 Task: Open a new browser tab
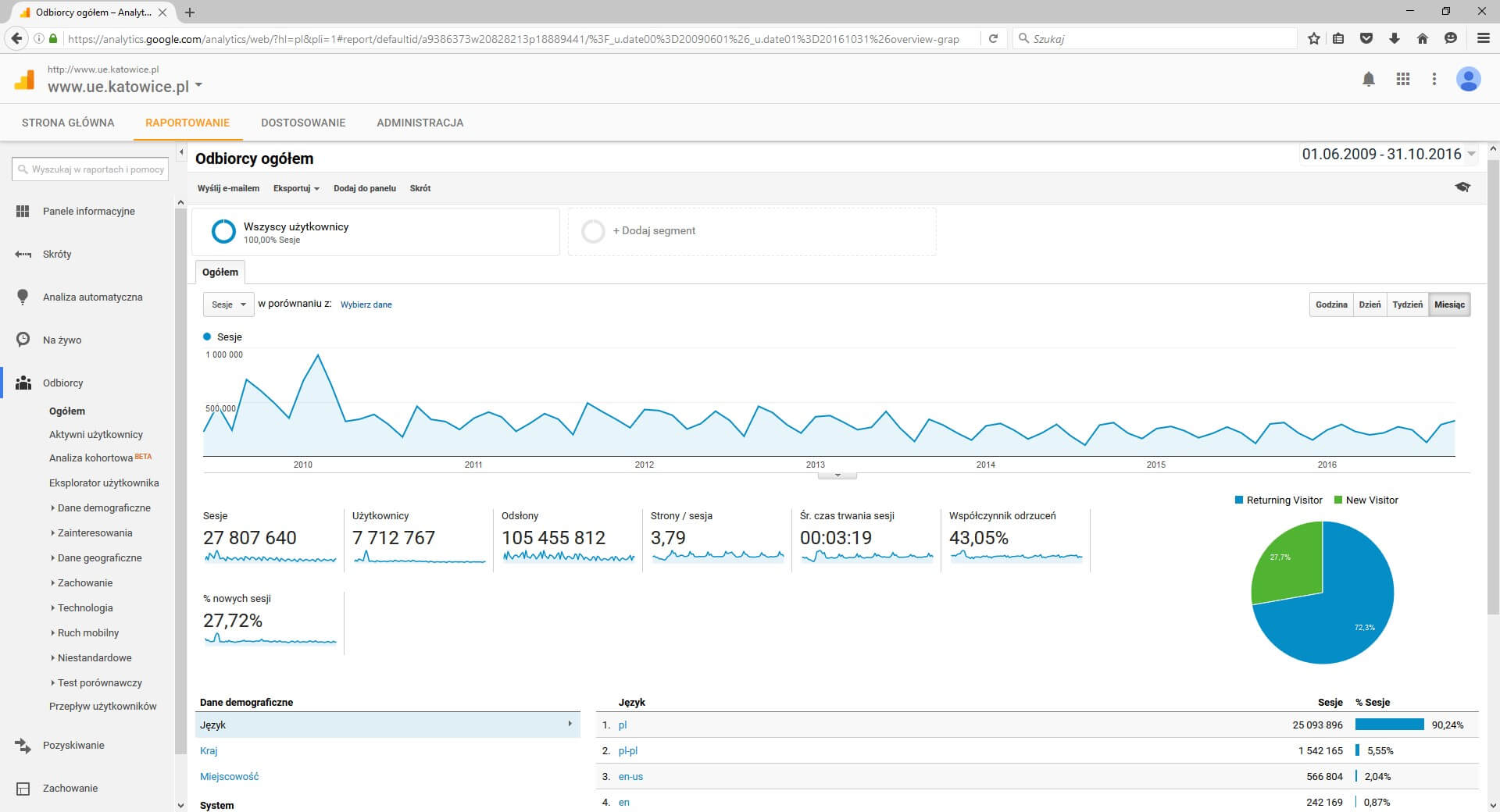coord(190,12)
